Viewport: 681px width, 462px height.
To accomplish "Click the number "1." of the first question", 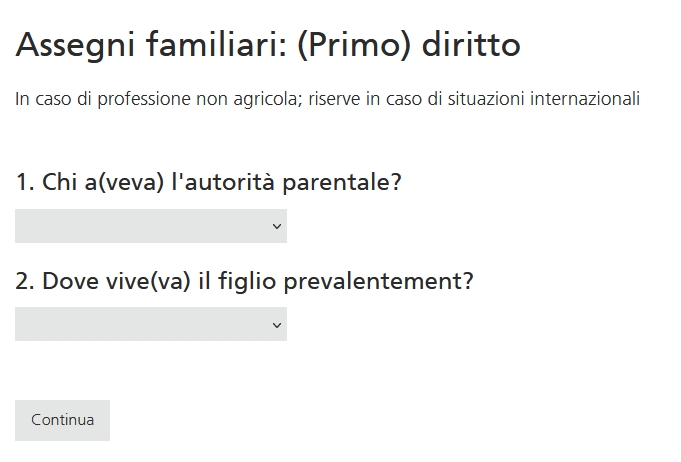I will [x=25, y=183].
